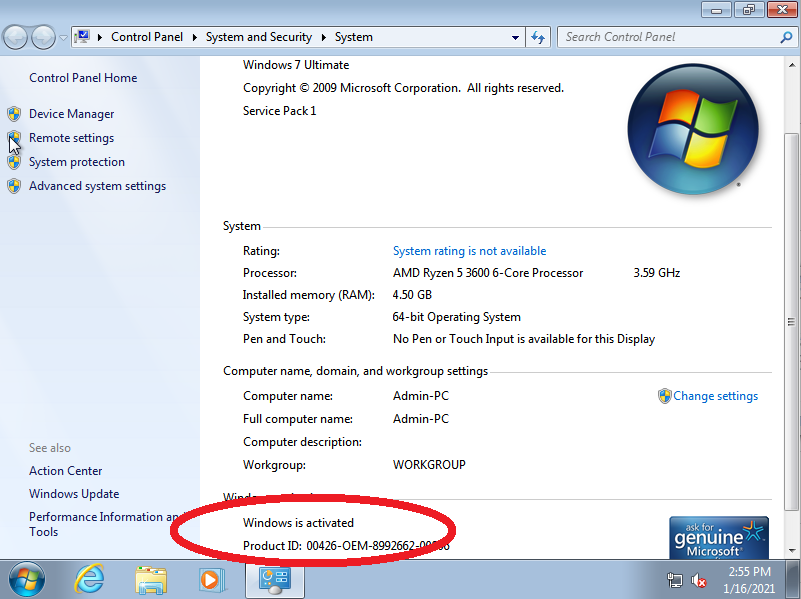Go to Control Panel Home

(83, 78)
